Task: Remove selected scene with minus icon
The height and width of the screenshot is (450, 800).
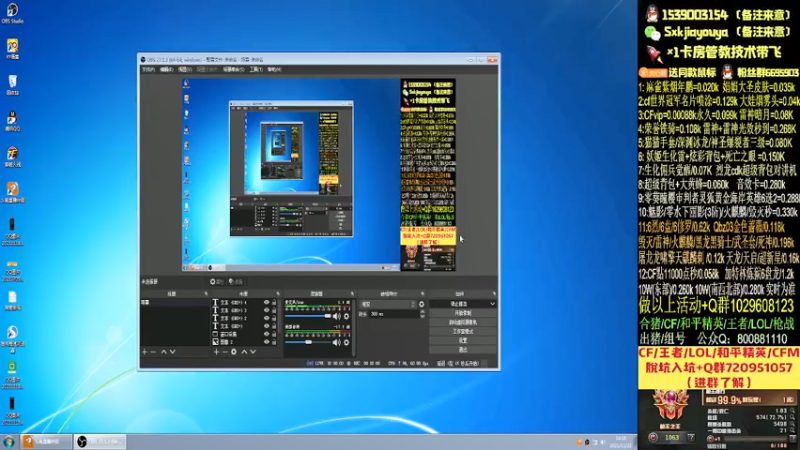Action: [154, 352]
